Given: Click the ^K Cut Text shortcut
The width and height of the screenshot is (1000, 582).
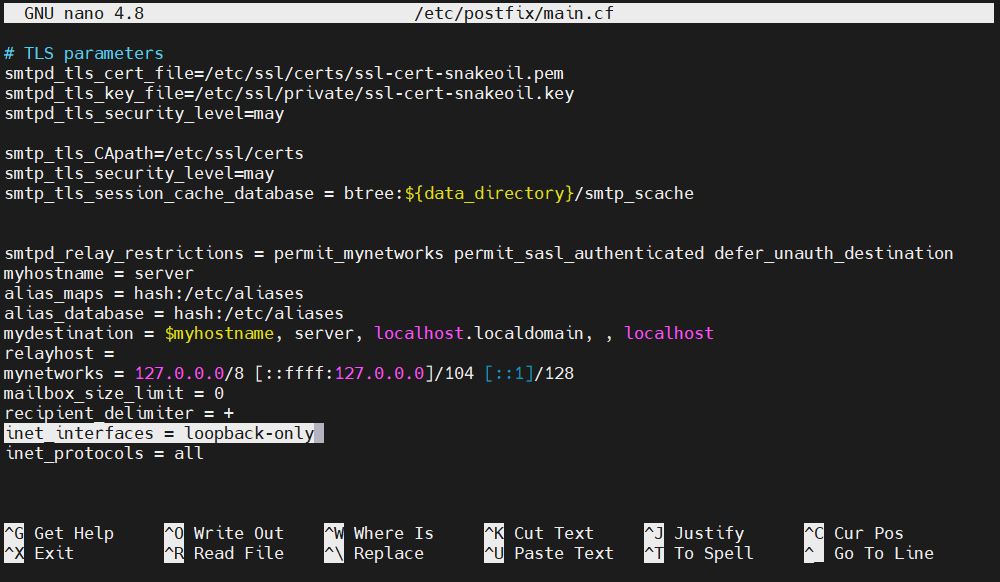Looking at the screenshot, I should [x=539, y=533].
